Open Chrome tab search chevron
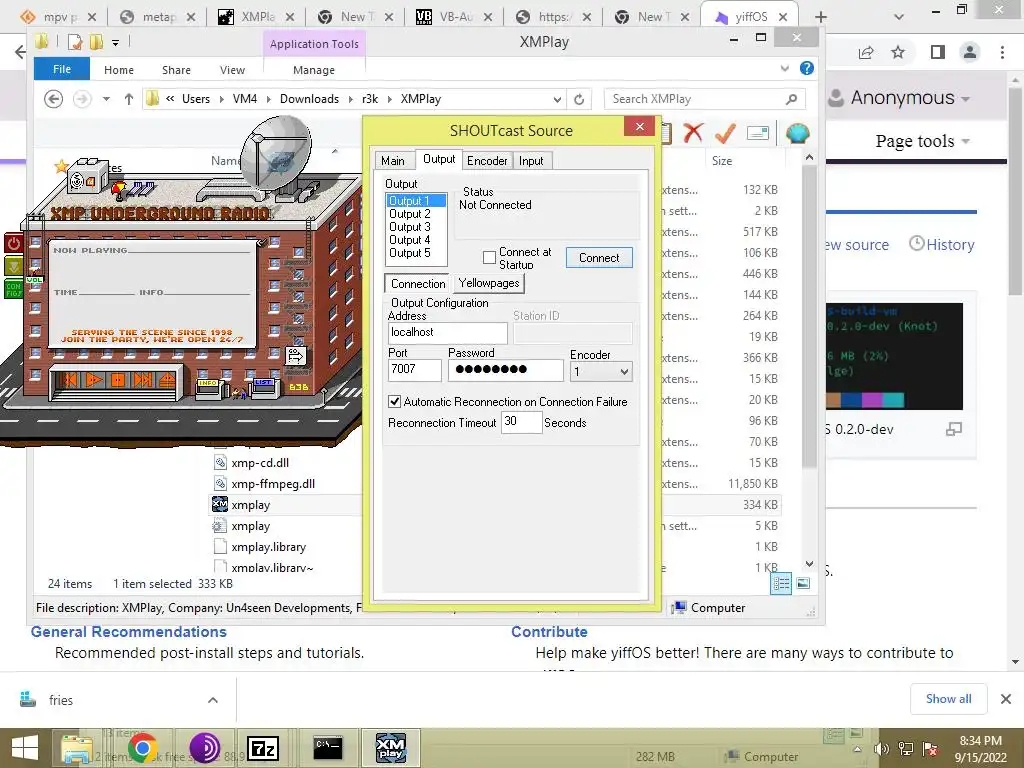 point(899,16)
